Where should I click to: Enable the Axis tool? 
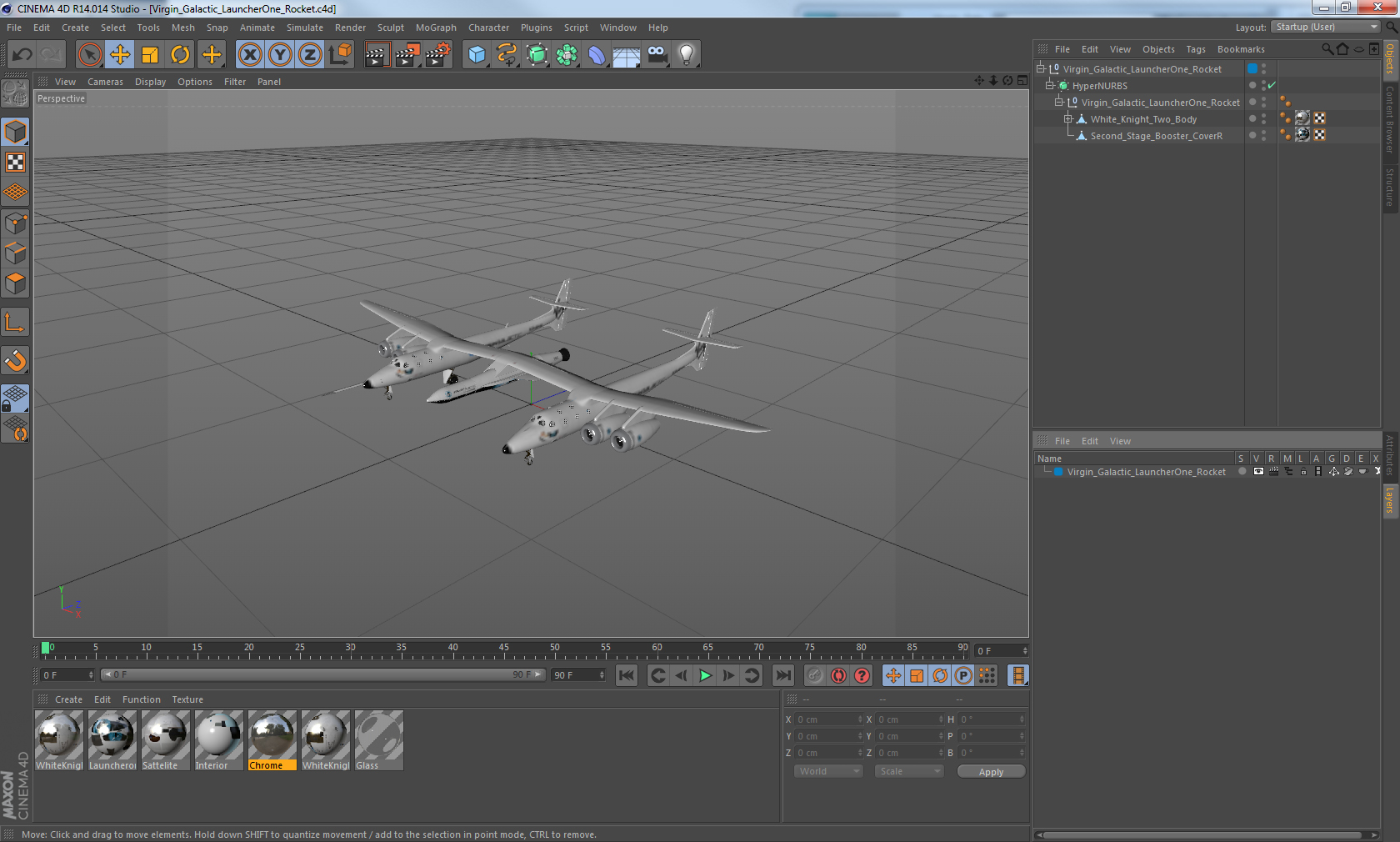tap(16, 322)
